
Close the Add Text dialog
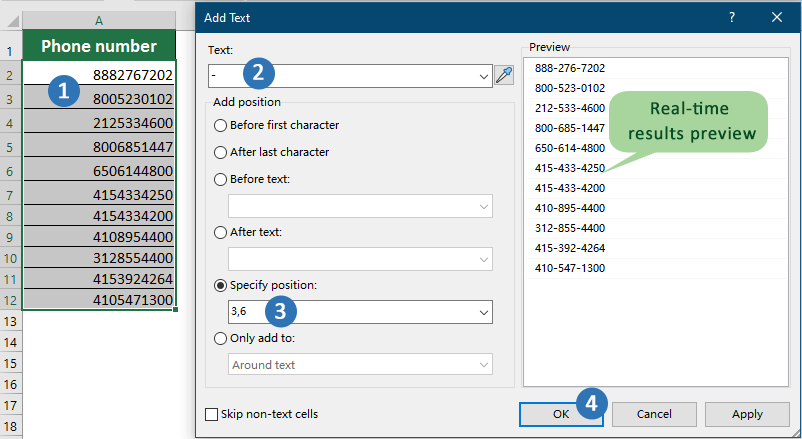click(x=777, y=16)
